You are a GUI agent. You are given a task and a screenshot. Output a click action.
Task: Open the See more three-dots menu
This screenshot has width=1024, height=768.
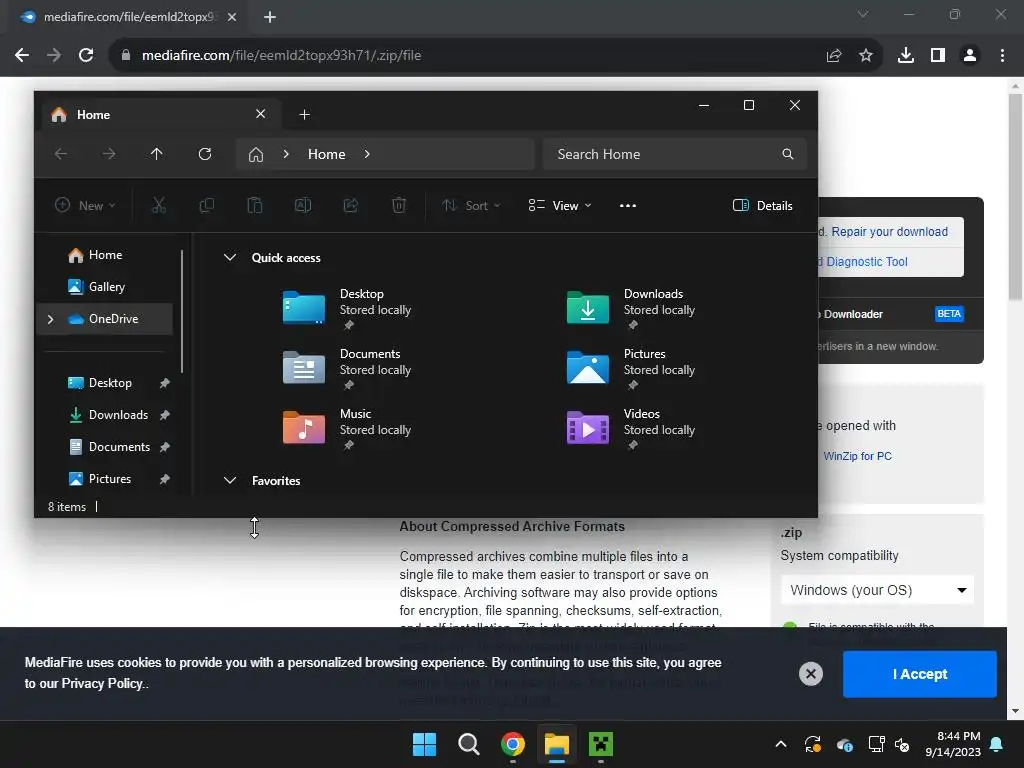[x=628, y=206]
